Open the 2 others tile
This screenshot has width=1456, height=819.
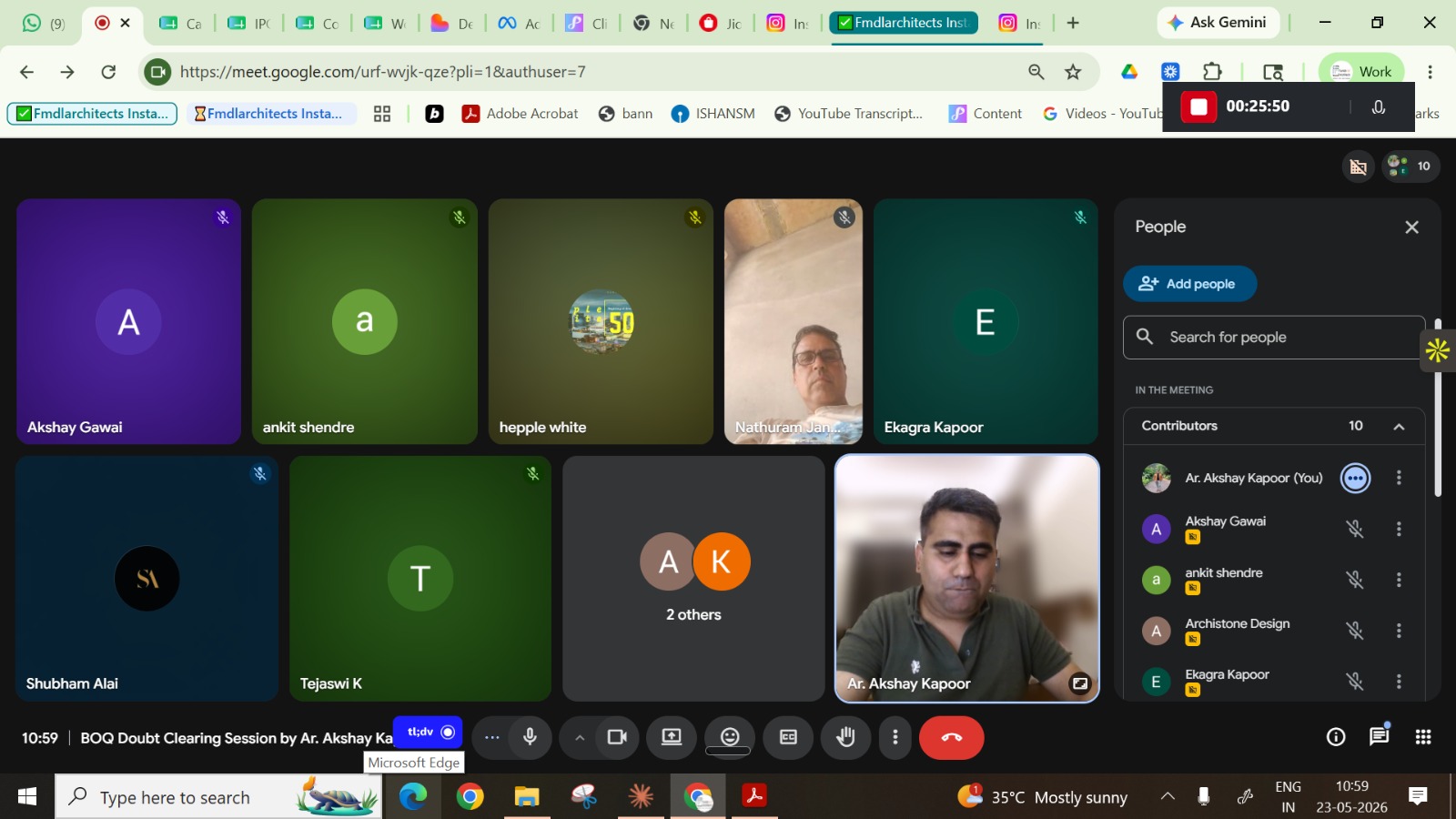[x=693, y=579]
